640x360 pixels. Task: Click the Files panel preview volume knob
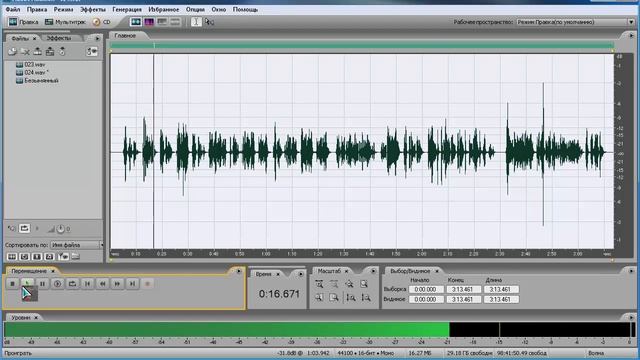(x=60, y=229)
